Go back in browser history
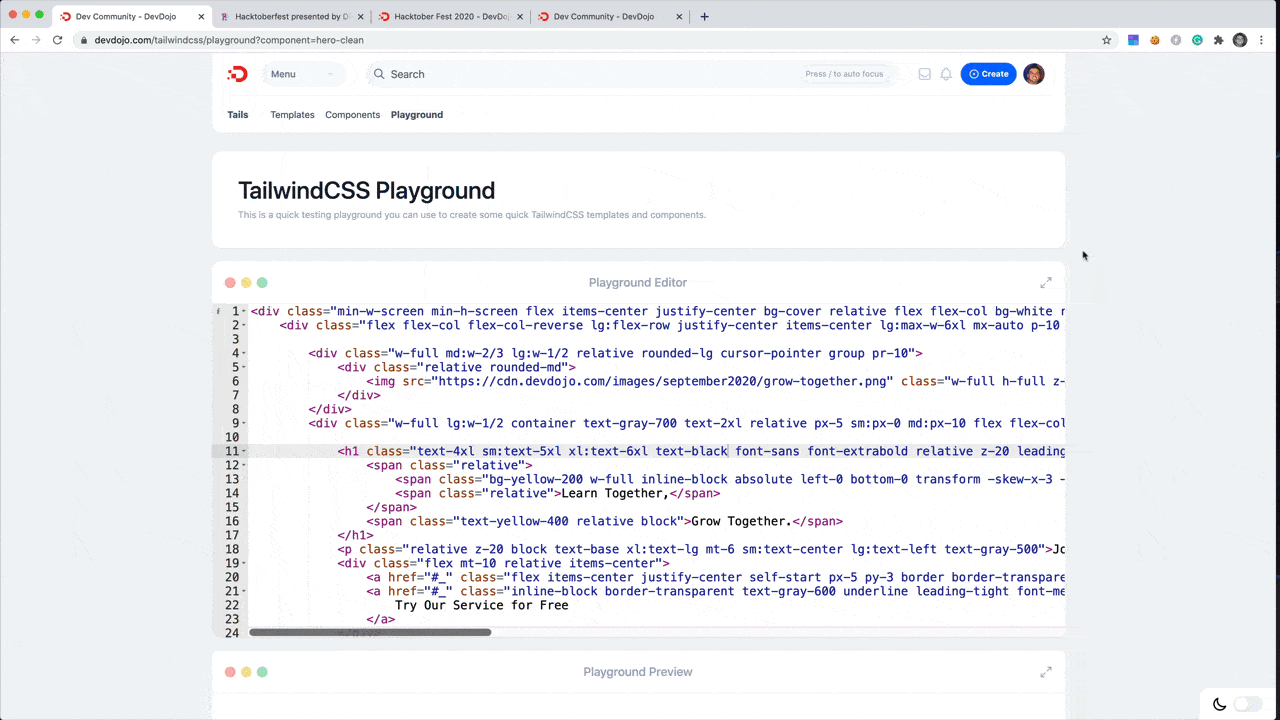Screen dimensions: 1280x720 pyautogui.click(x=14, y=40)
